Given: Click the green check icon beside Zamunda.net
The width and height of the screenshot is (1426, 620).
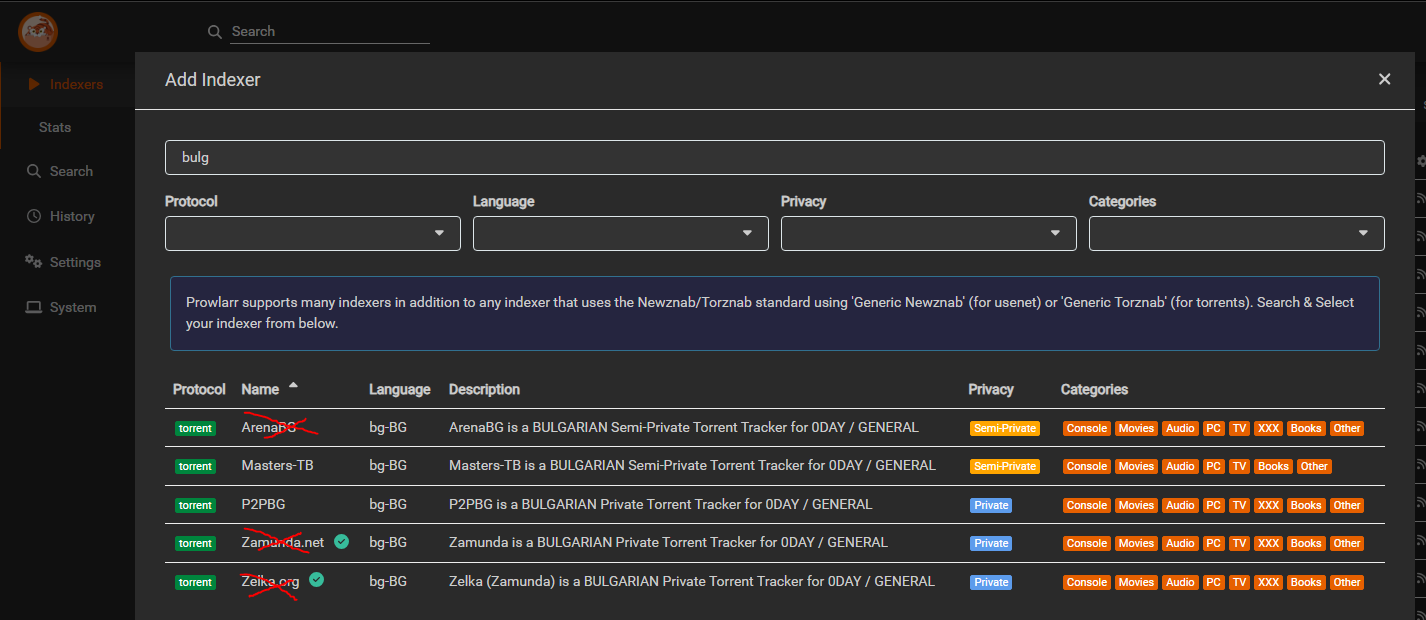Looking at the screenshot, I should pos(342,541).
